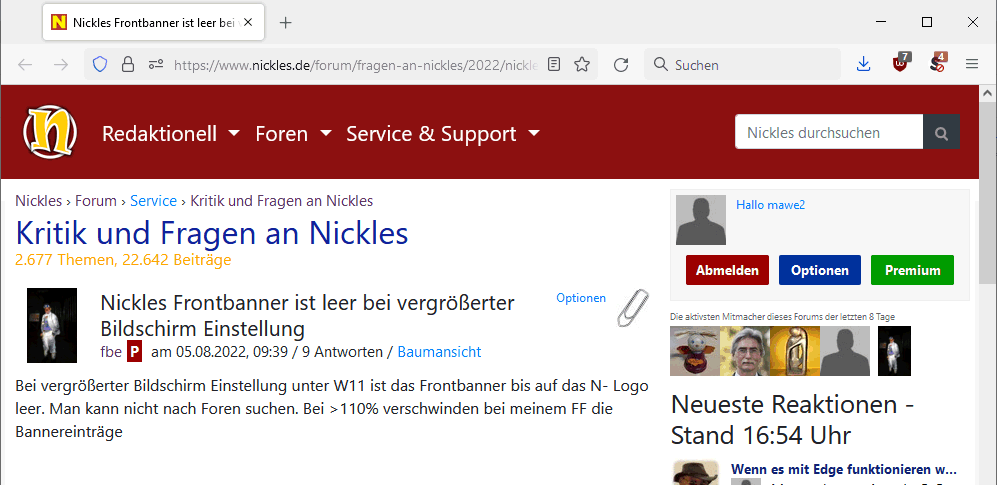Open the Optionen link beside the thread title
The image size is (997, 485).
(x=581, y=297)
